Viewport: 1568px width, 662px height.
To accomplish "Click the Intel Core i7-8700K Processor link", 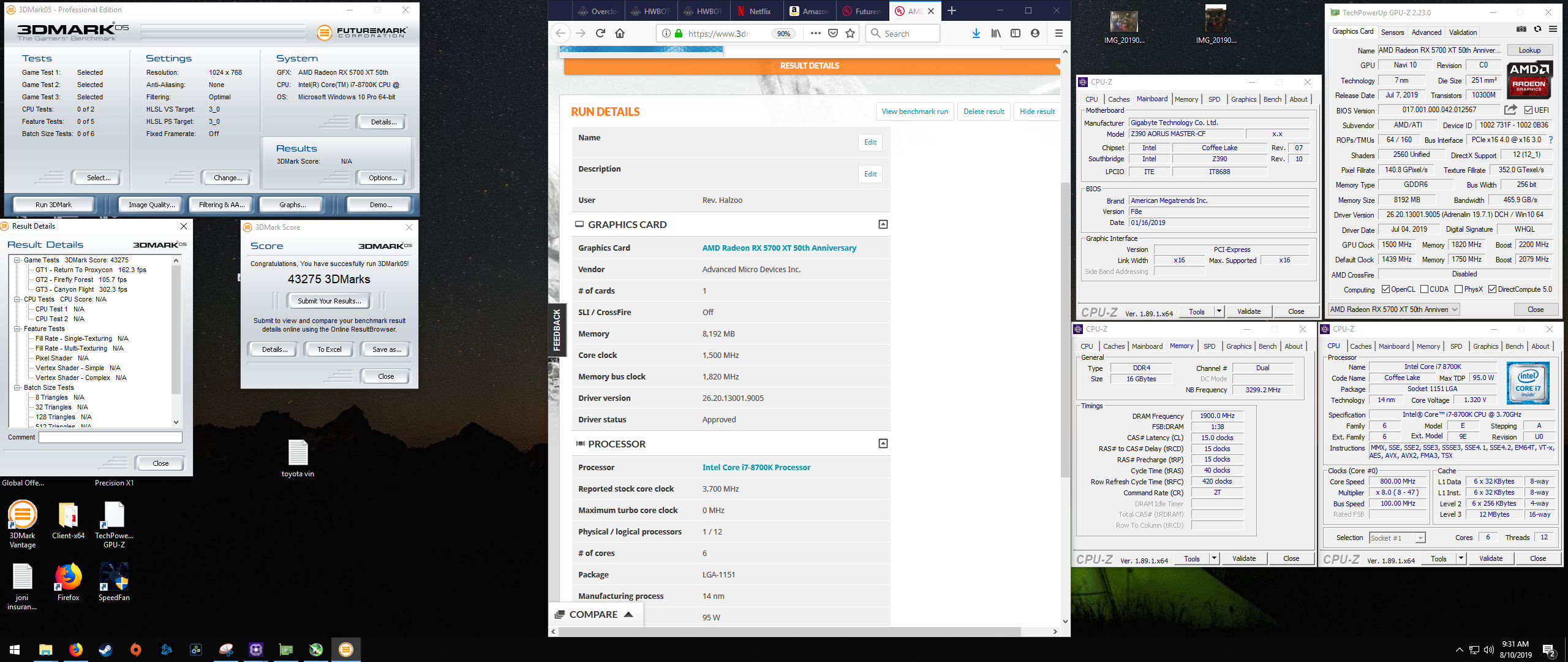I will [756, 467].
